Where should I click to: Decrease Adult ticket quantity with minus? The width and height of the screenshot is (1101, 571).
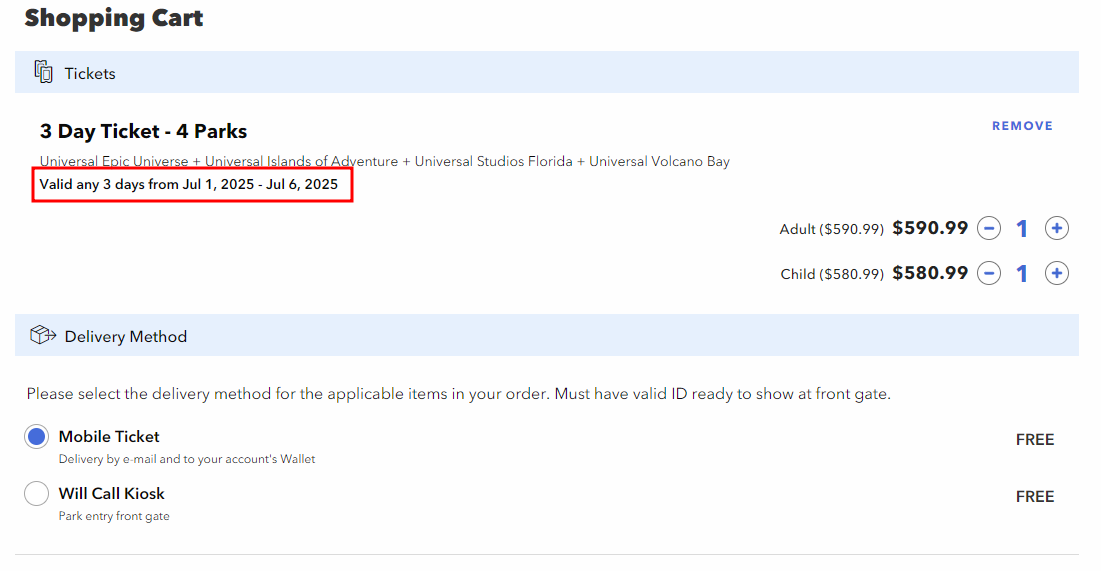click(x=989, y=228)
